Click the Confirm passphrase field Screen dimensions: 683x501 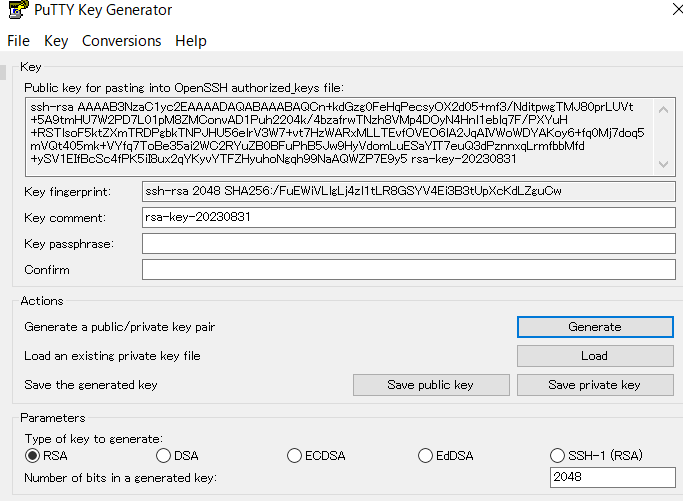coord(409,270)
